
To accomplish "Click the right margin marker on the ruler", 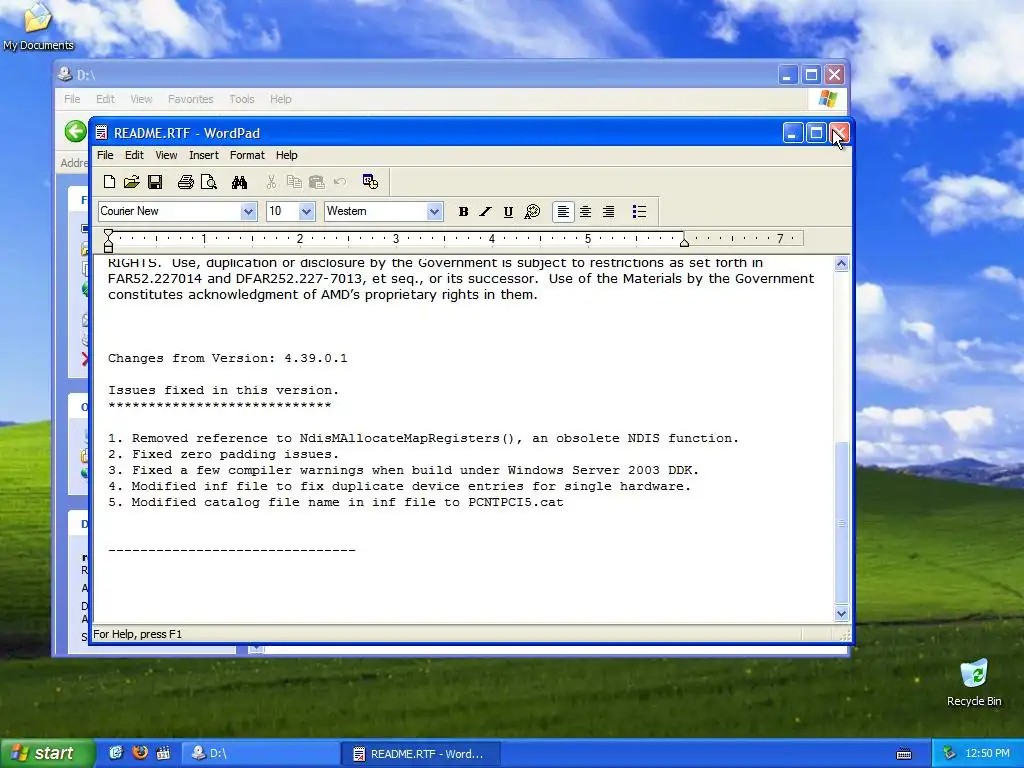I will tap(684, 242).
